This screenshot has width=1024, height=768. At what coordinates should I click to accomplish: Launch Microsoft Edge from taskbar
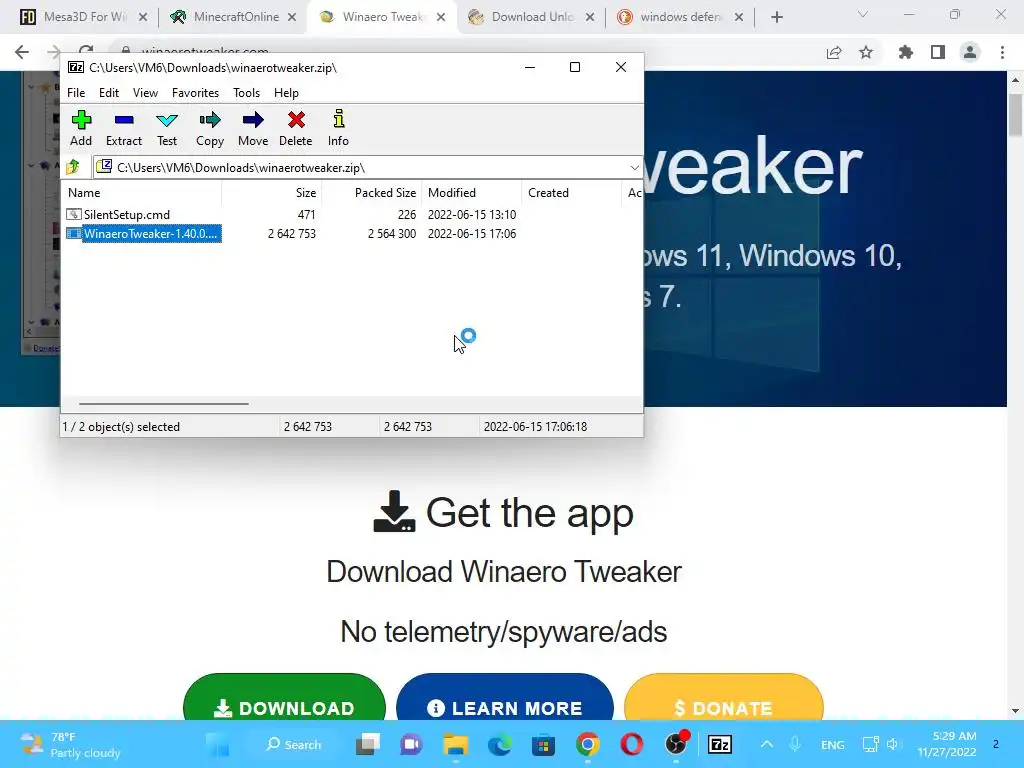point(500,744)
